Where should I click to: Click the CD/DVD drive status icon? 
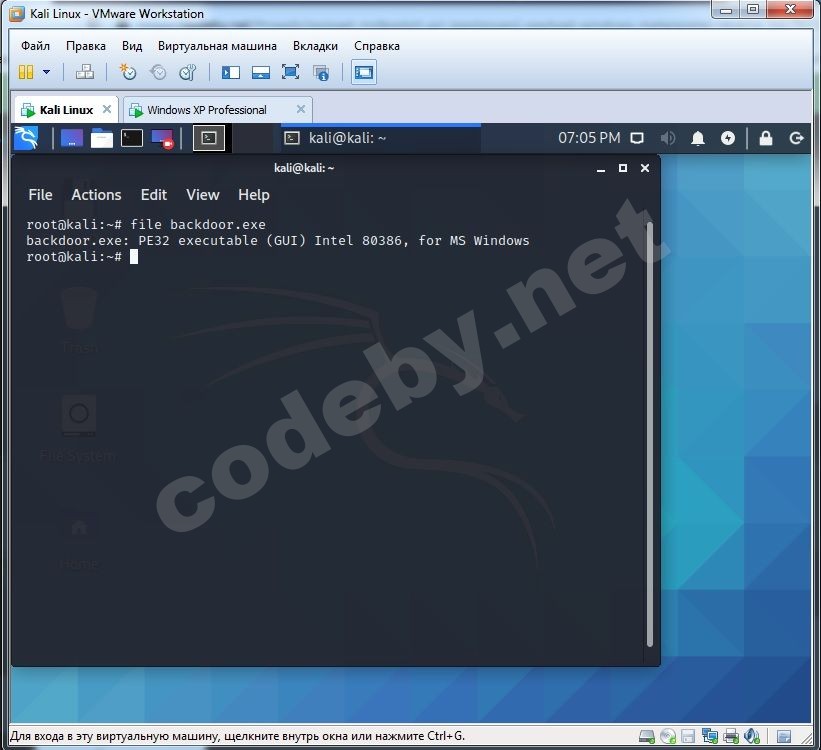668,736
